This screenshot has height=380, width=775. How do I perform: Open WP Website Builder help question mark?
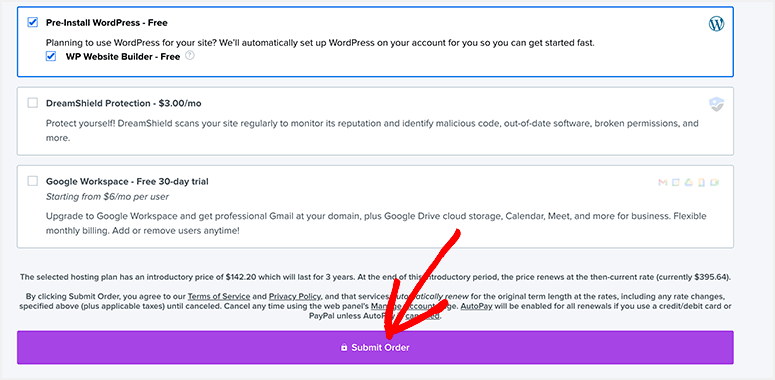(190, 56)
